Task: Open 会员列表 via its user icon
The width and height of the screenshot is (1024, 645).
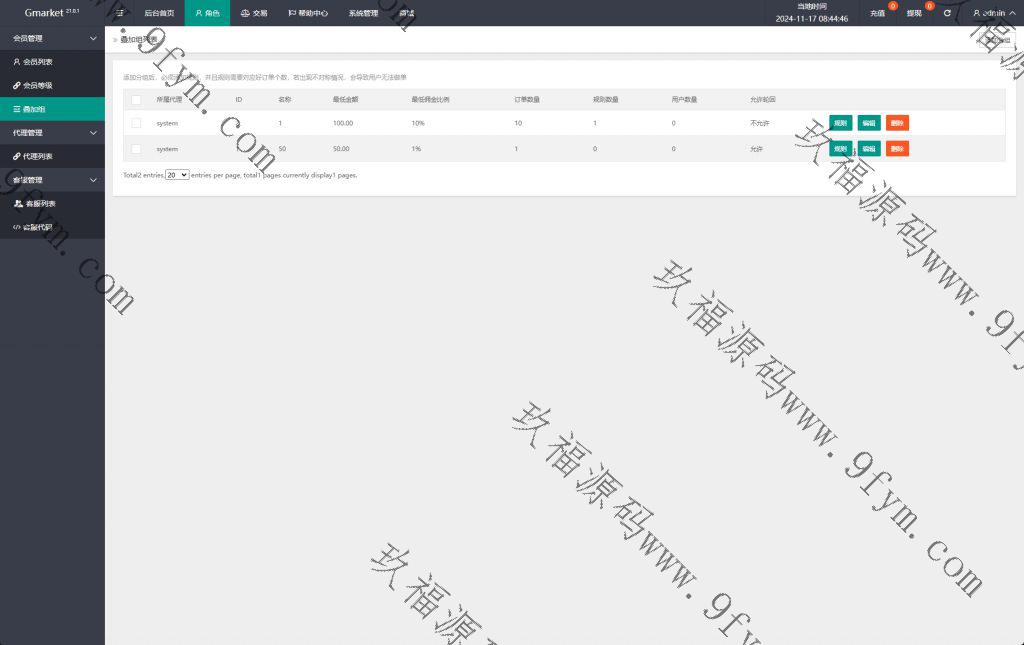Action: pos(16,62)
